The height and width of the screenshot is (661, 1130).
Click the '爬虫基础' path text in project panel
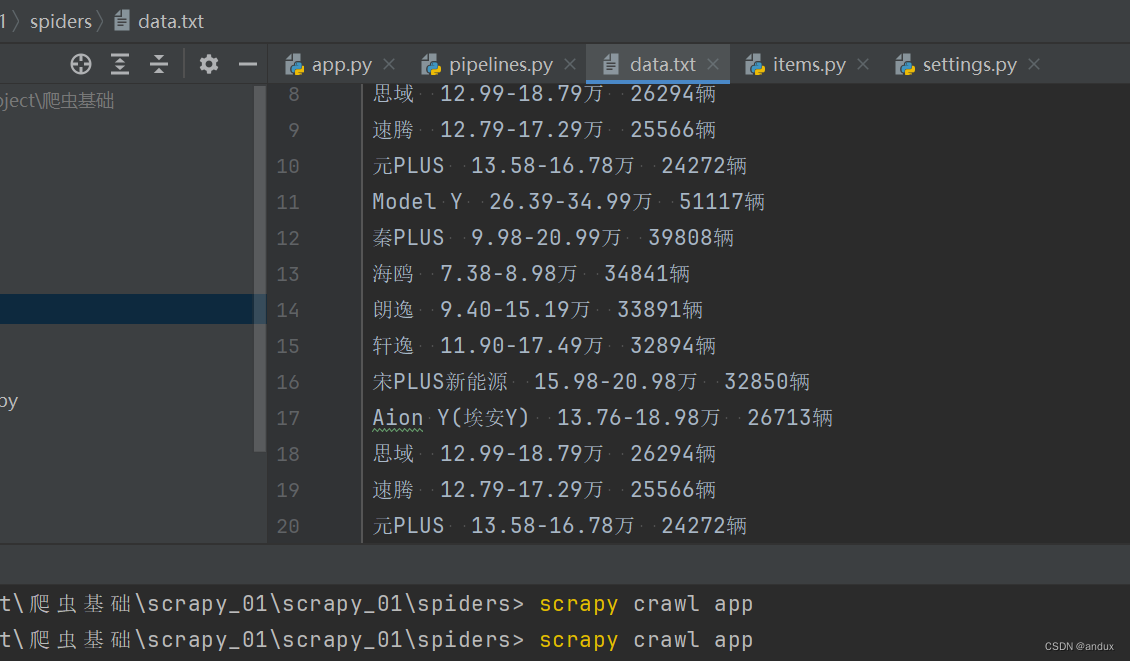77,101
